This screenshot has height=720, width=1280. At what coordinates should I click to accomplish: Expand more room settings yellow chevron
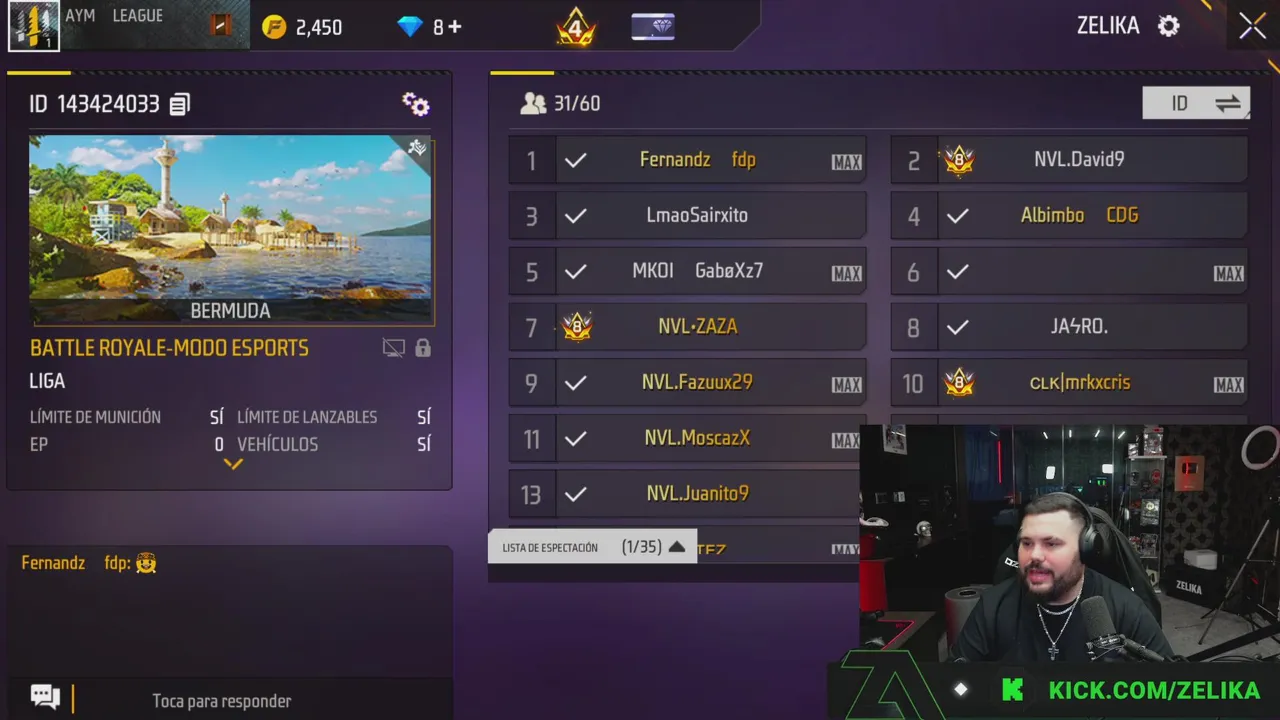coord(233,464)
